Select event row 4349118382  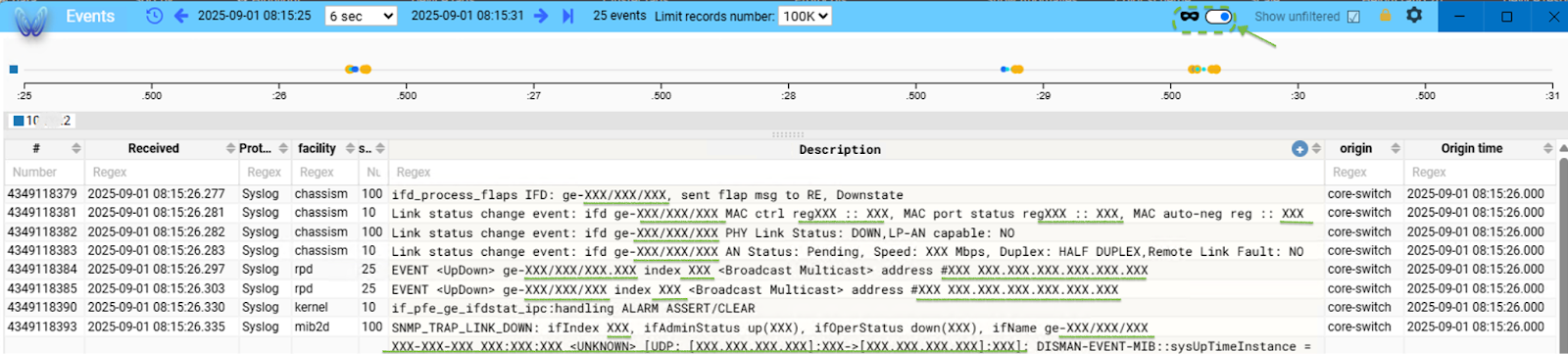point(780,232)
